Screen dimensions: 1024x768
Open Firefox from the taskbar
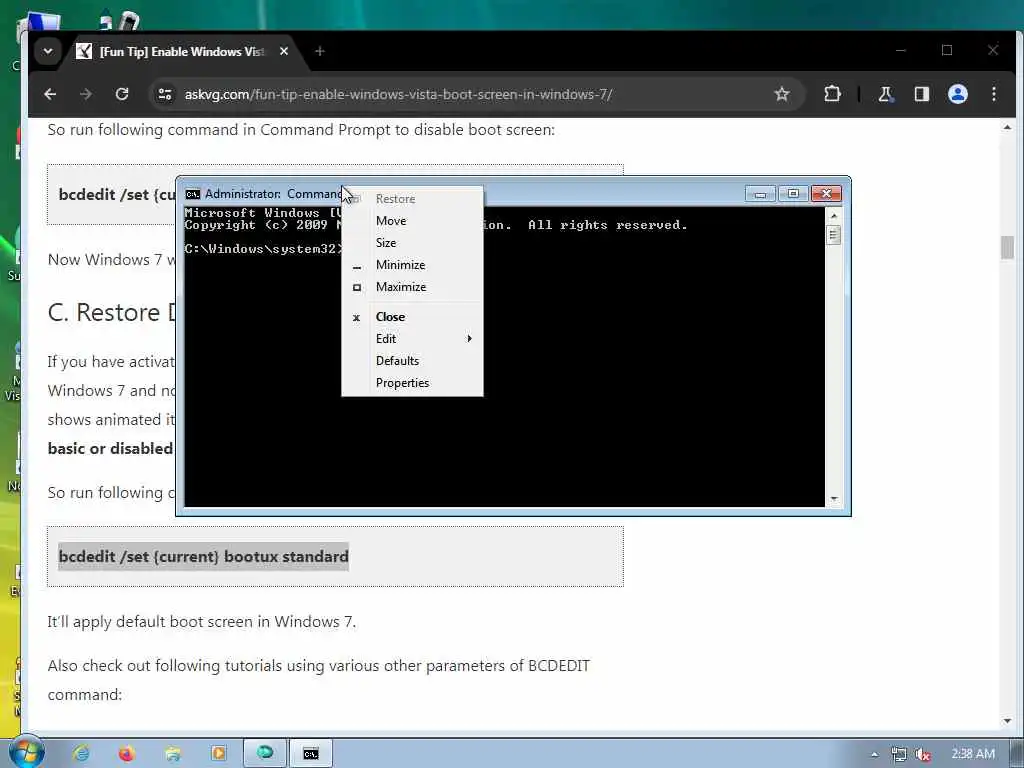coord(127,754)
